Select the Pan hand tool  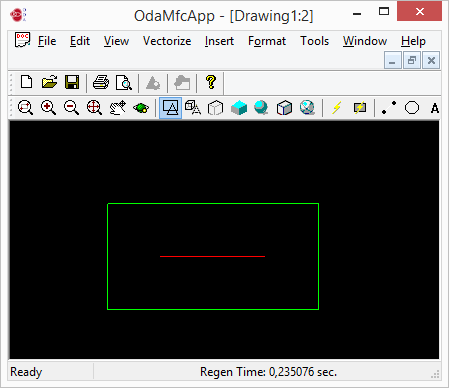coord(118,108)
